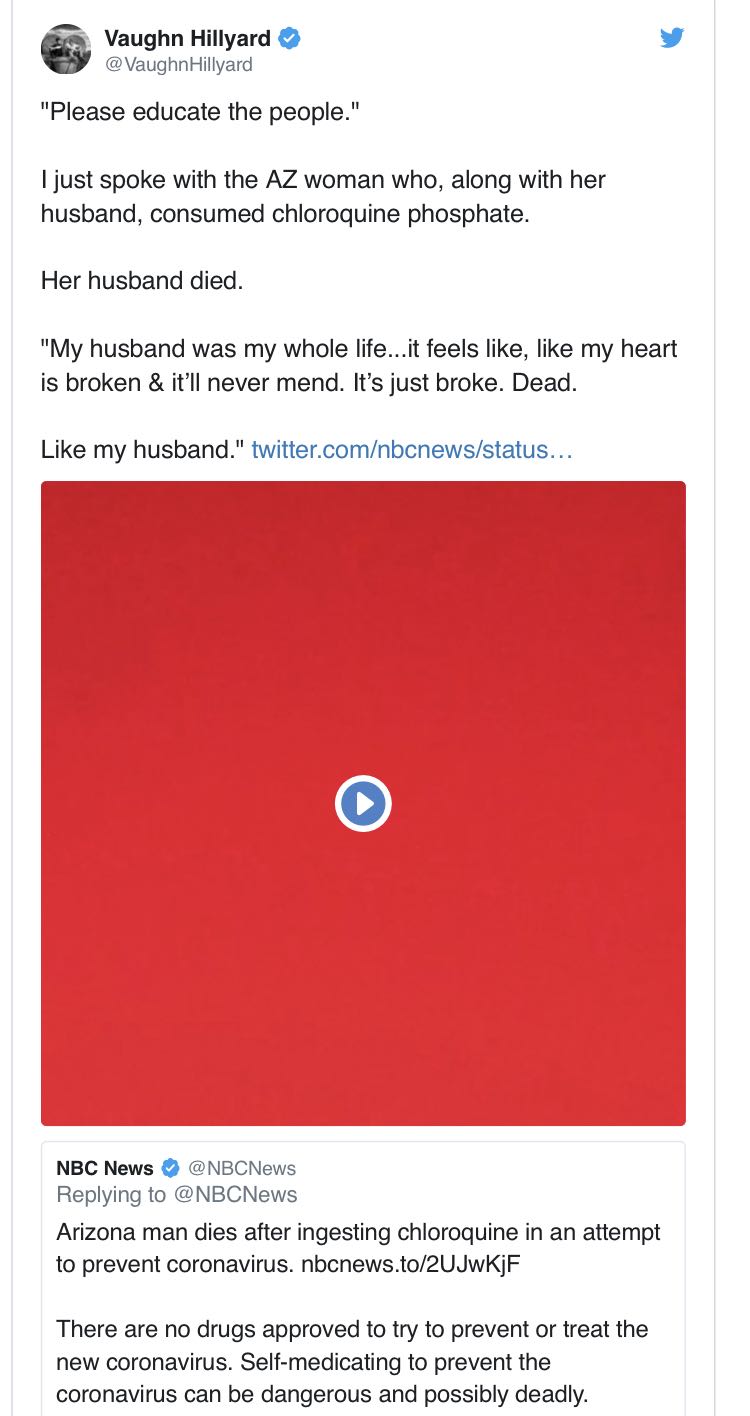Click the @NBCNews mention after 'Replying to'
The height and width of the screenshot is (1416, 750).
tap(236, 1194)
